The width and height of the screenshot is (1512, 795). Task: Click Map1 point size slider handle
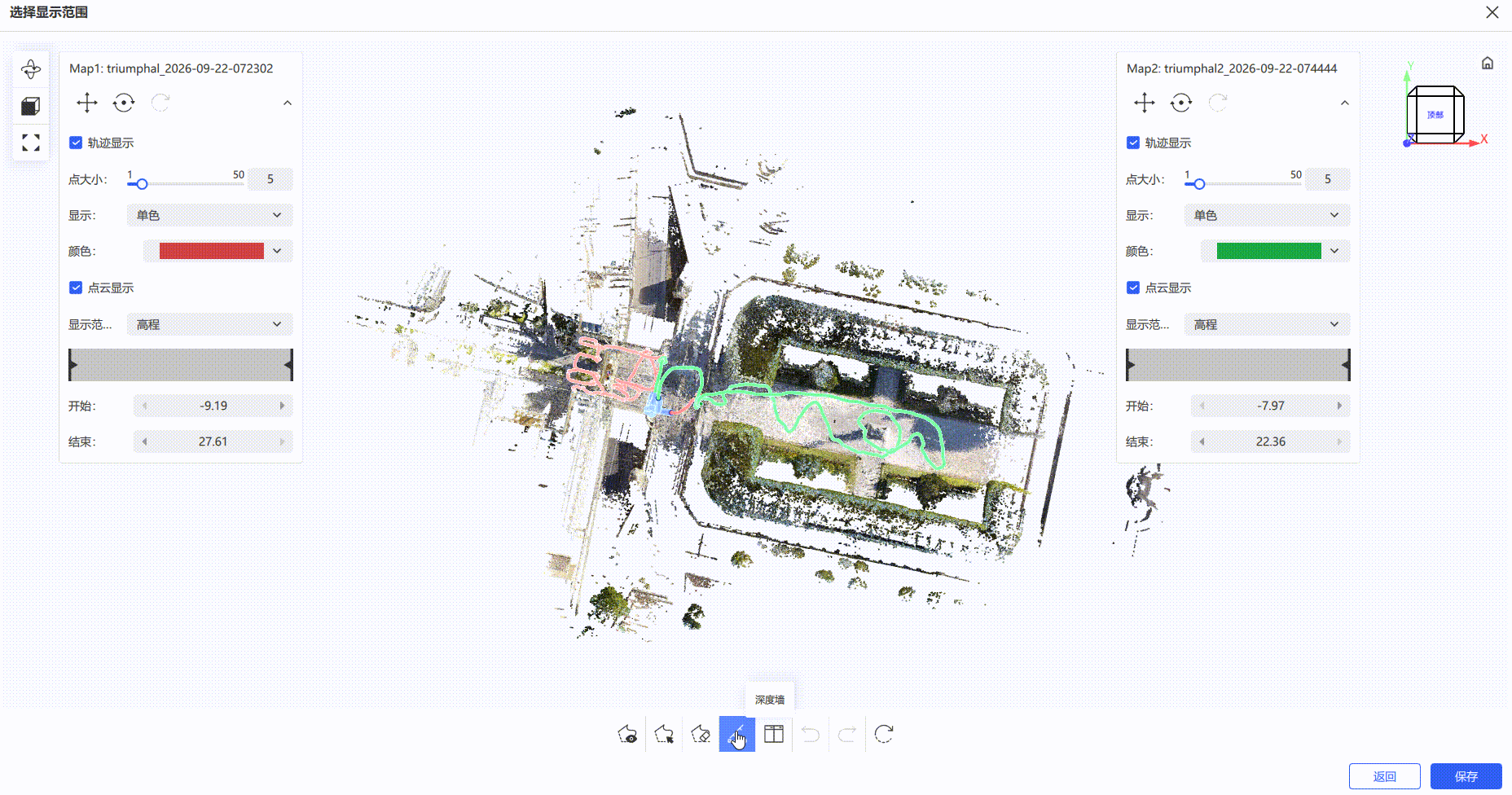(142, 184)
